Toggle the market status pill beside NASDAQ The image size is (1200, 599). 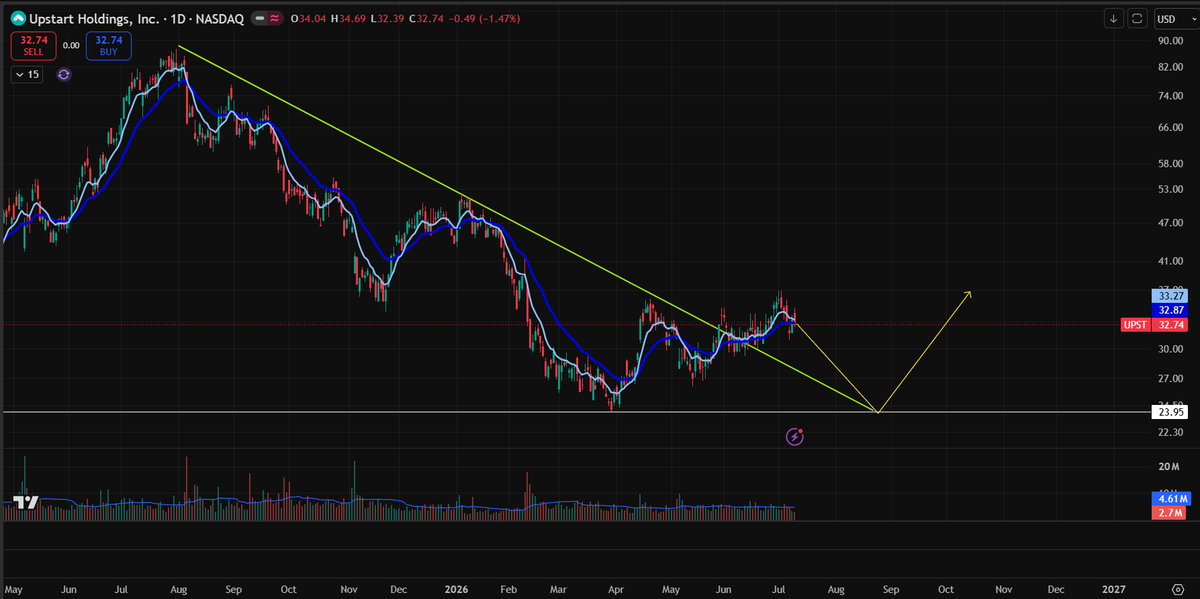coord(260,18)
